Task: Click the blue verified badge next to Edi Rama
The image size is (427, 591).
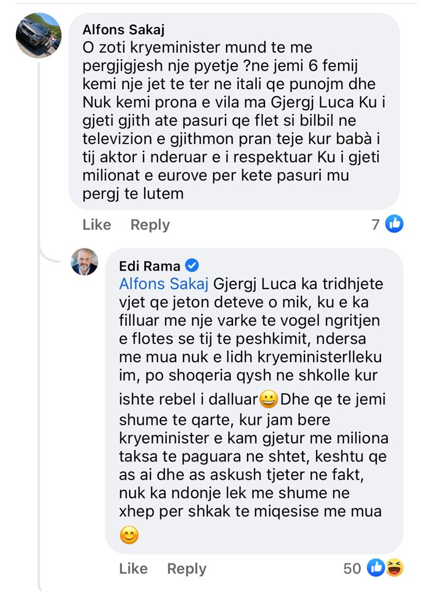Action: [192, 265]
